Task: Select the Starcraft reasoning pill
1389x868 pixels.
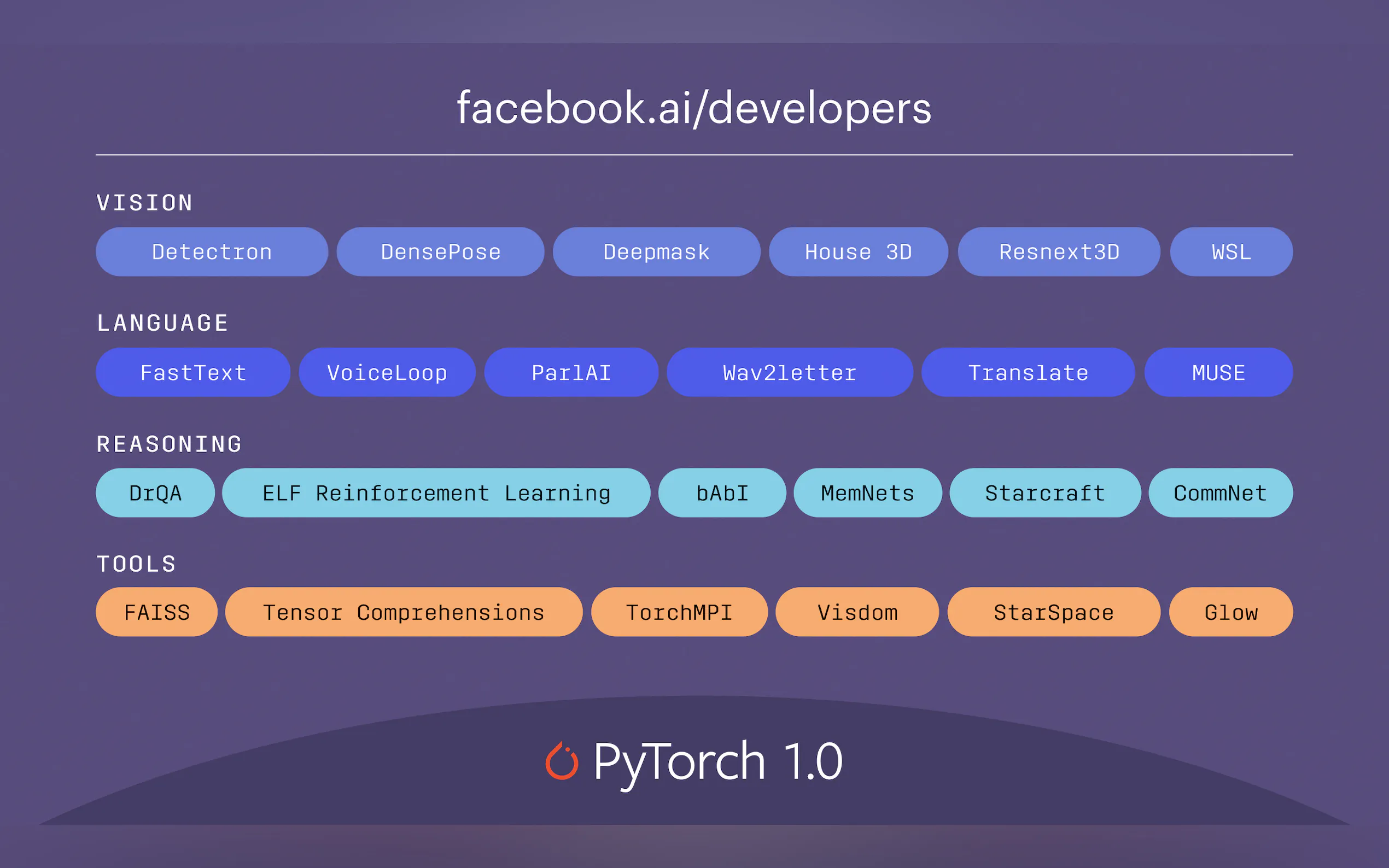Action: pyautogui.click(x=1044, y=492)
